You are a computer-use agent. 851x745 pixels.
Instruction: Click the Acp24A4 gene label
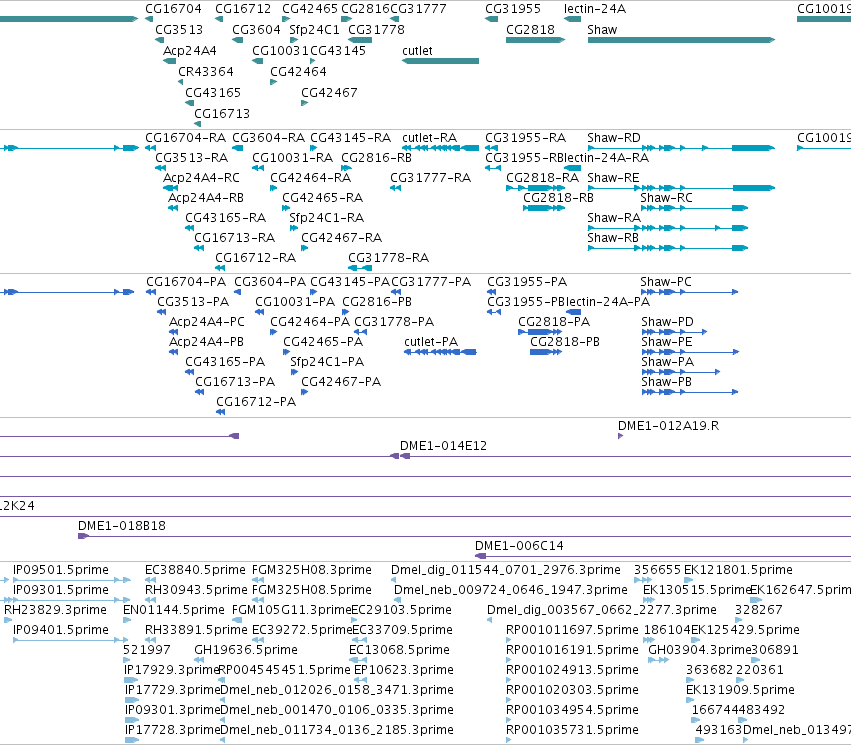tap(189, 51)
